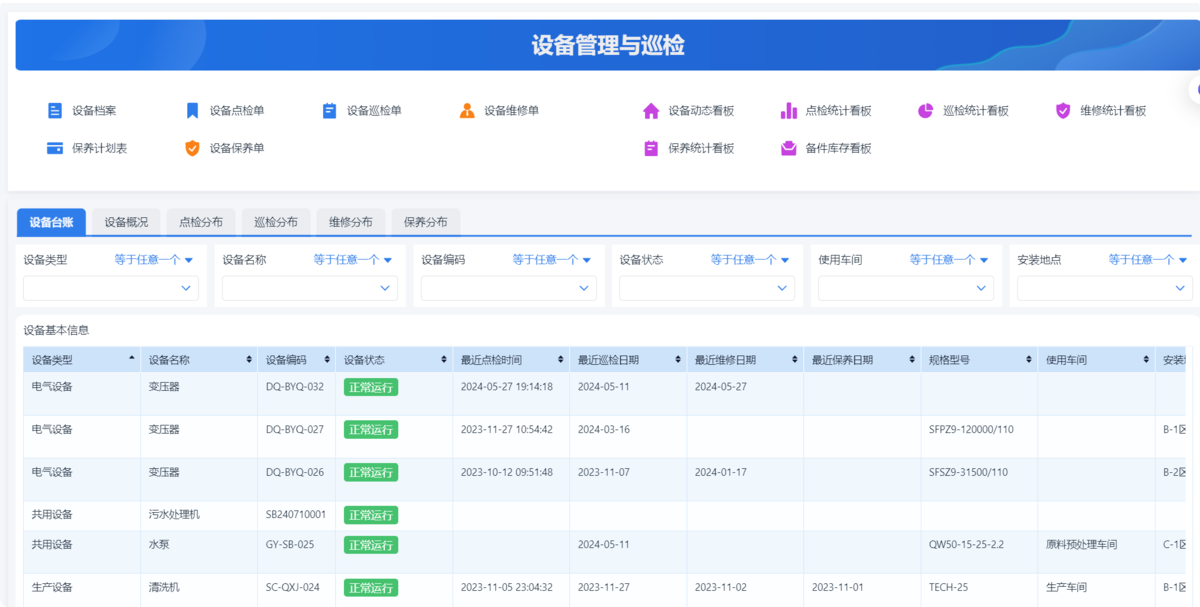This screenshot has width=1200, height=607.
Task: Click the 设备保养单 link
Action: [x=236, y=148]
